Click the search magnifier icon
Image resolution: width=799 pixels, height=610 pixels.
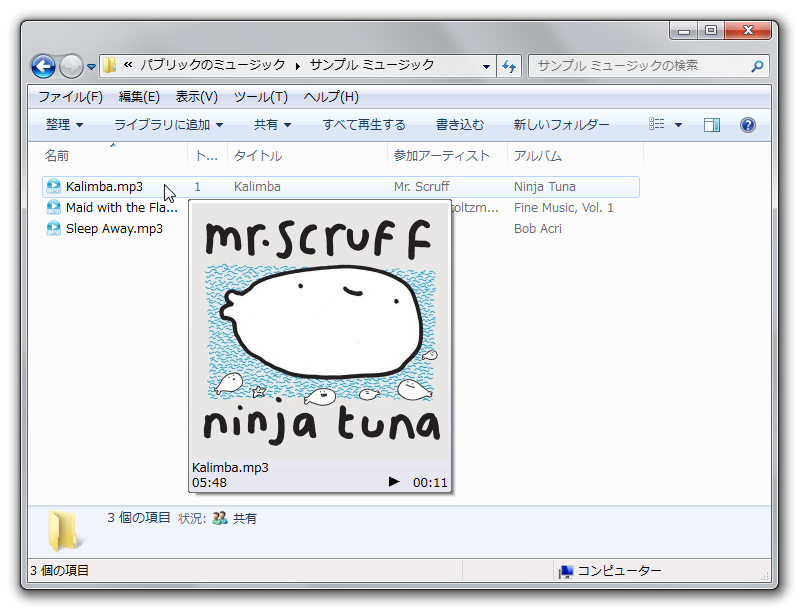pyautogui.click(x=757, y=66)
